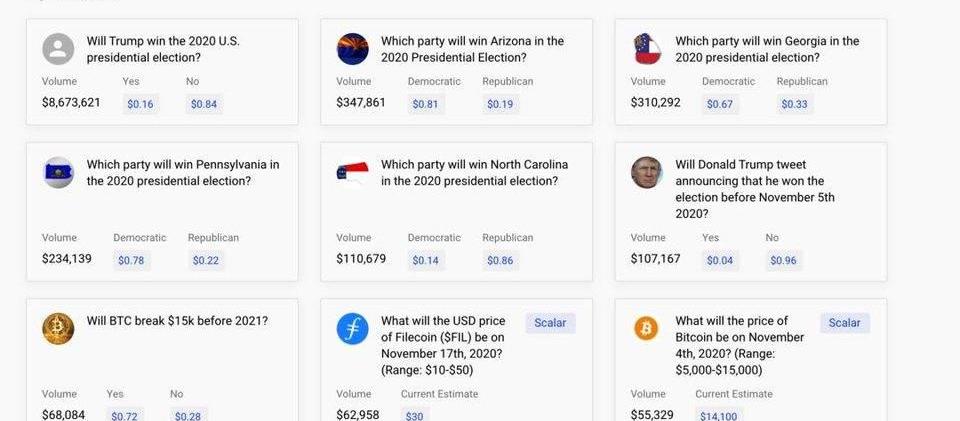The width and height of the screenshot is (960, 421).
Task: Click the Donald Trump photo thumbnail
Action: click(647, 173)
